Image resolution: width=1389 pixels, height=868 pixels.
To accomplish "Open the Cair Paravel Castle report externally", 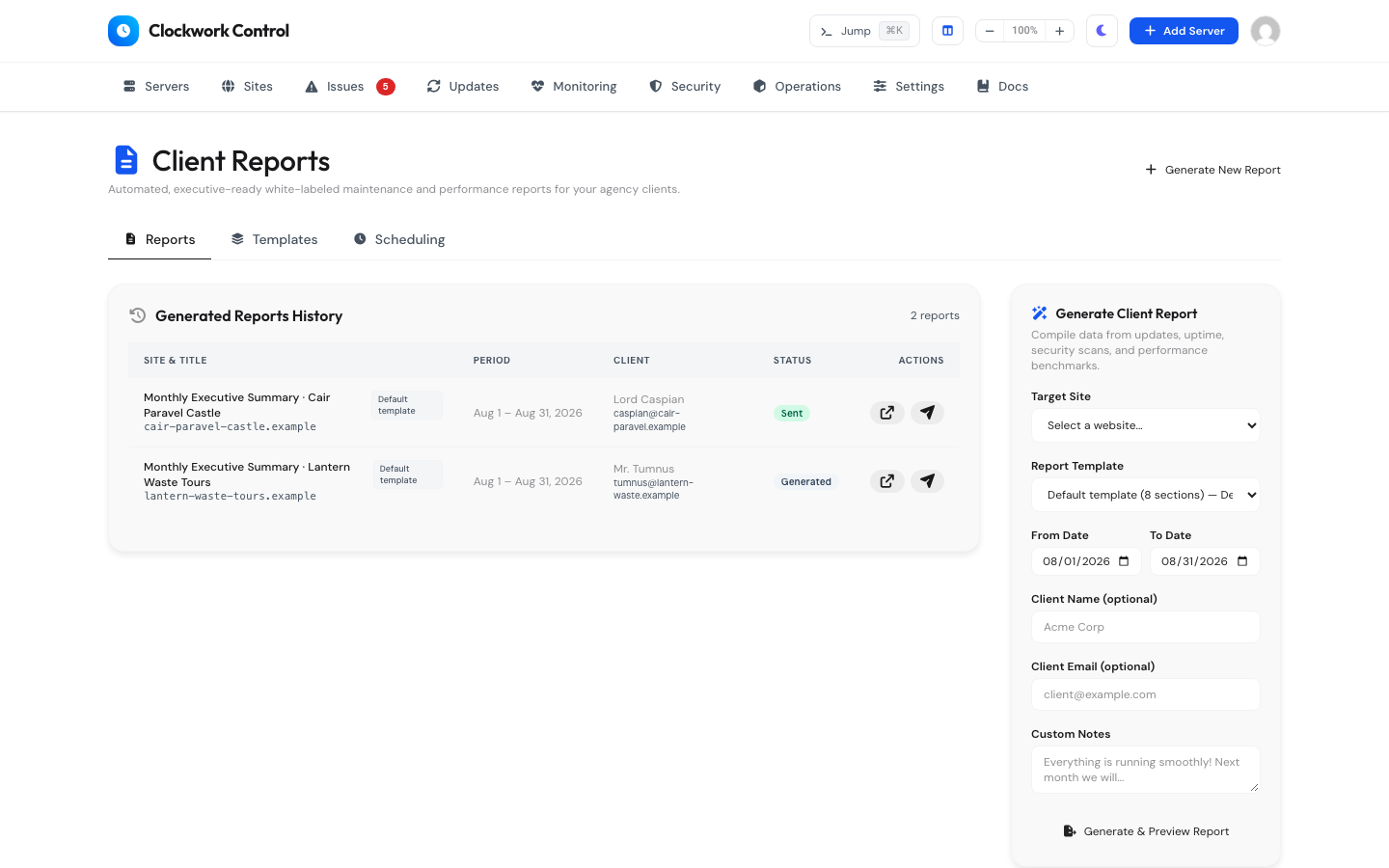I will click(887, 413).
